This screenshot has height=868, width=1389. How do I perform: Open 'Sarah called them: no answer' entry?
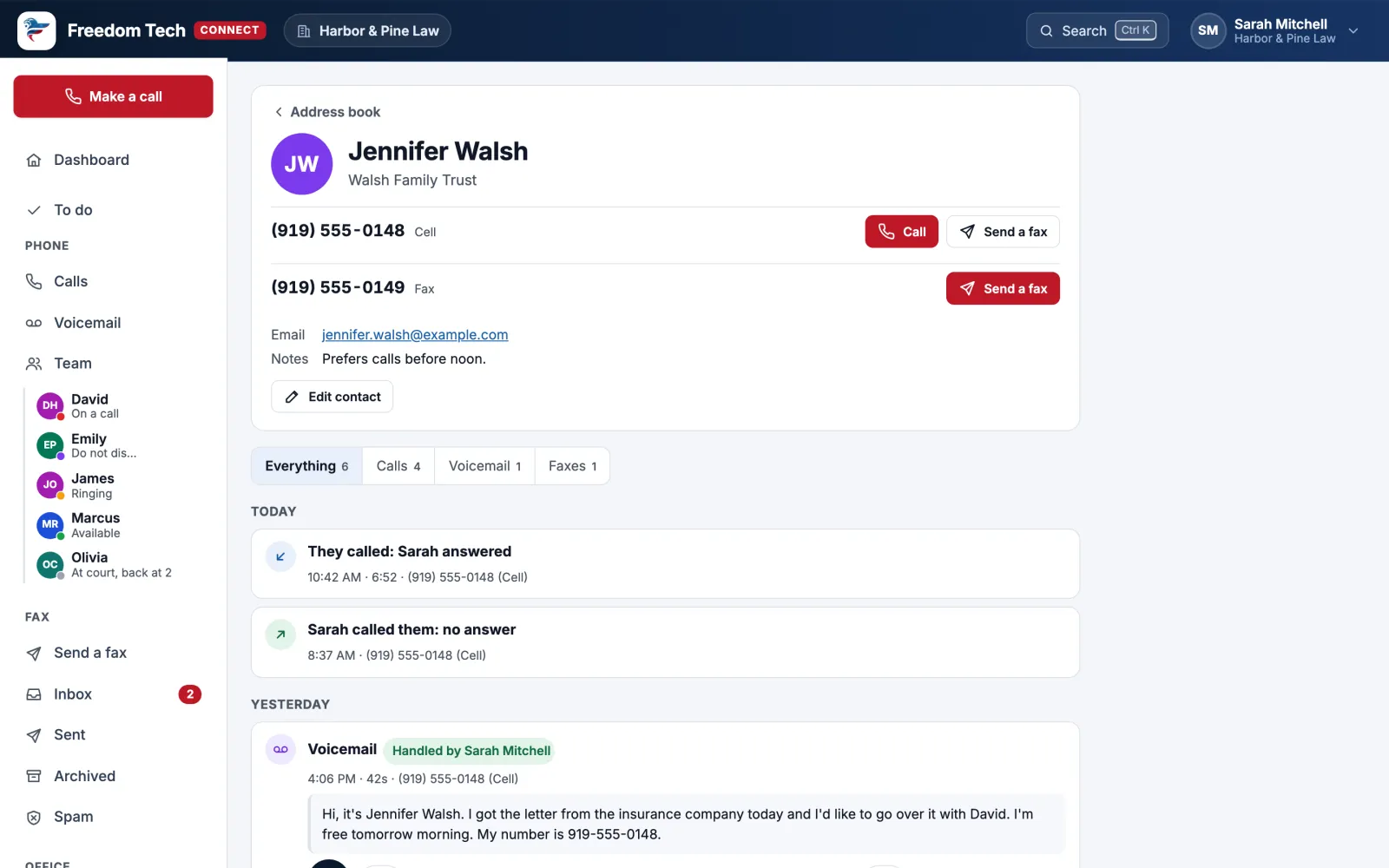coord(665,642)
